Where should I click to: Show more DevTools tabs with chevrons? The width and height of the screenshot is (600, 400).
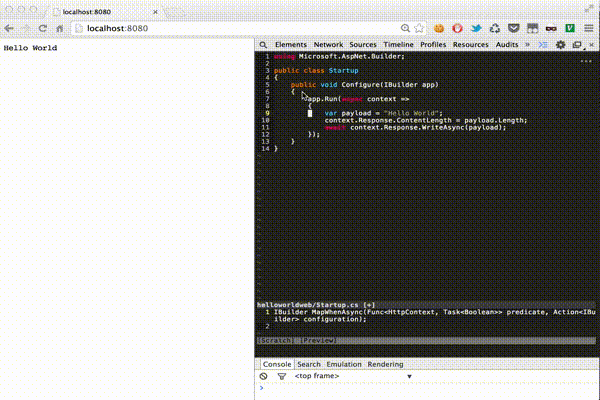click(x=527, y=44)
